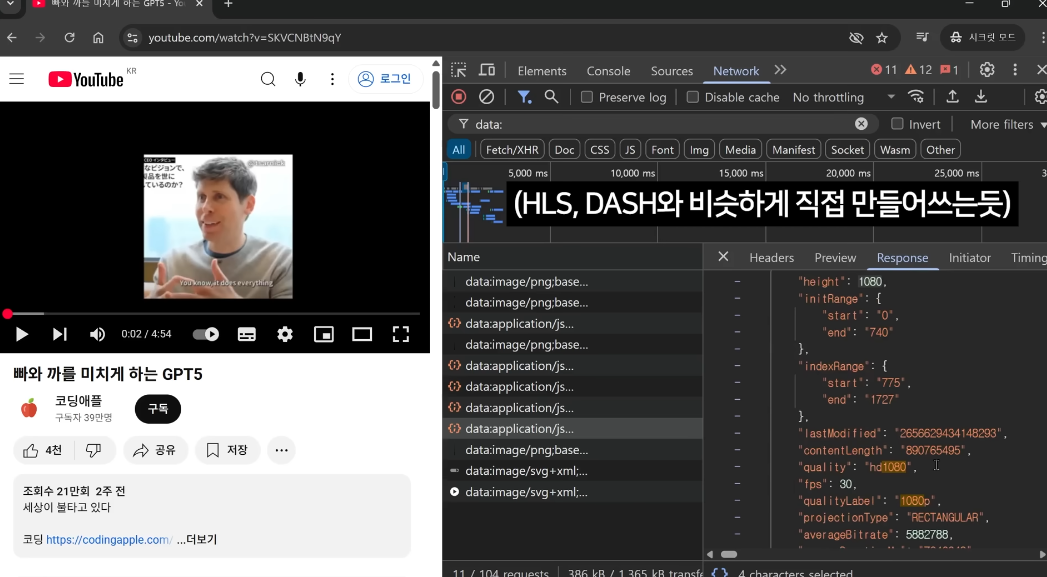This screenshot has height=577, width=1047.
Task: Select the Media filter chip
Action: [x=741, y=150]
